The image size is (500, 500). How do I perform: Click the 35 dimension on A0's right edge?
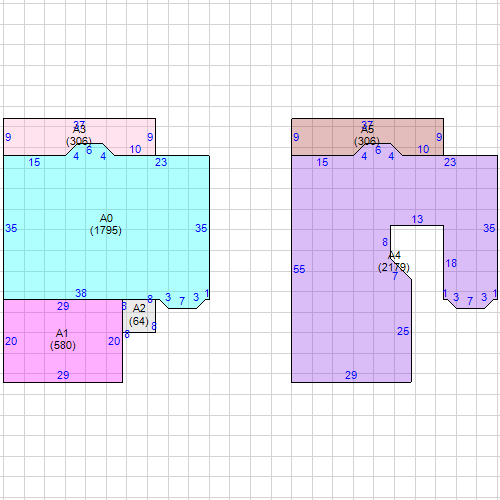tap(201, 228)
